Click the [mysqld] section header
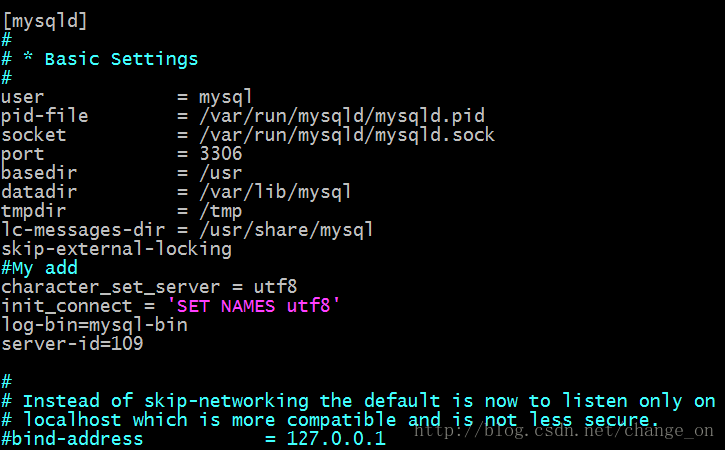This screenshot has height=450, width=725. [45, 21]
